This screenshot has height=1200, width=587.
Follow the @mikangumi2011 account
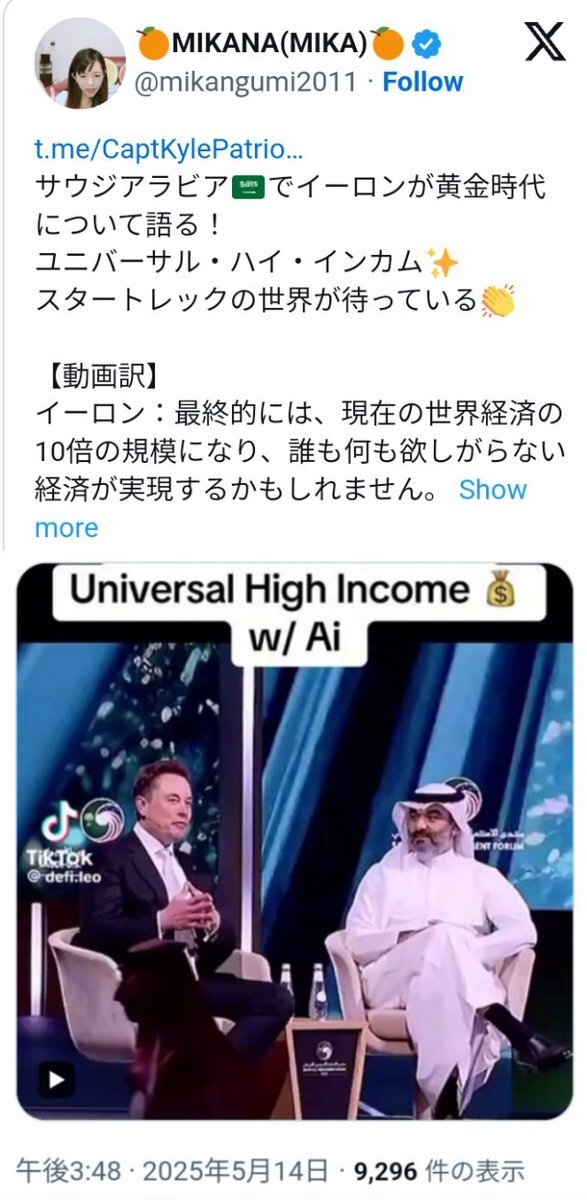click(423, 82)
